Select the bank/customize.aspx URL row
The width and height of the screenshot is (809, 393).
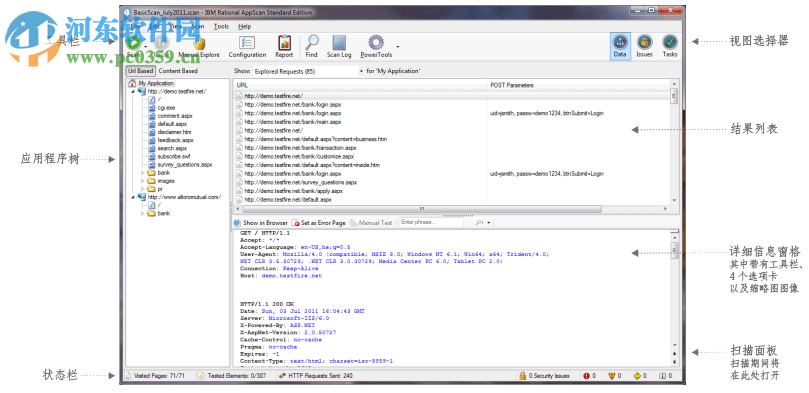[x=299, y=156]
